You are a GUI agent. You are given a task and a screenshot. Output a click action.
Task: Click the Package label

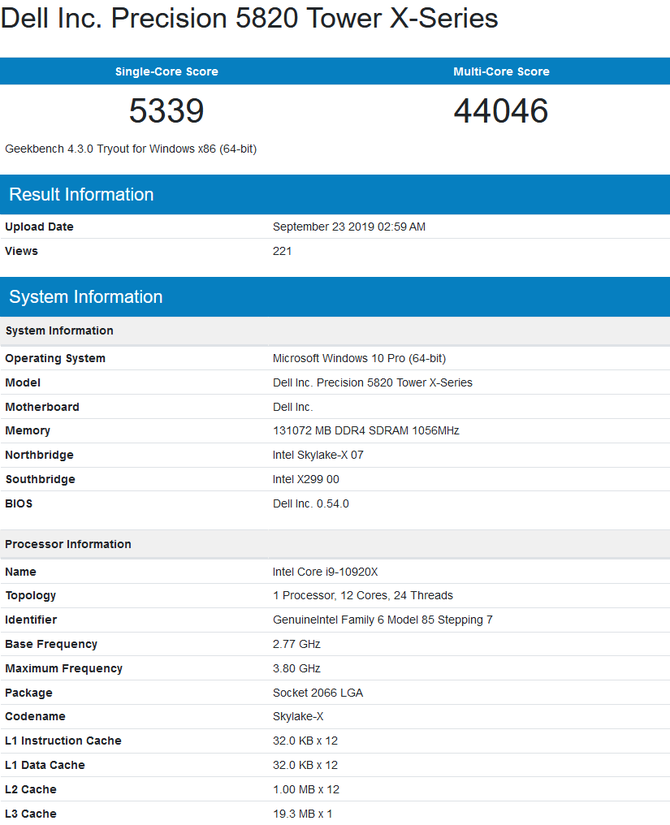coord(28,693)
